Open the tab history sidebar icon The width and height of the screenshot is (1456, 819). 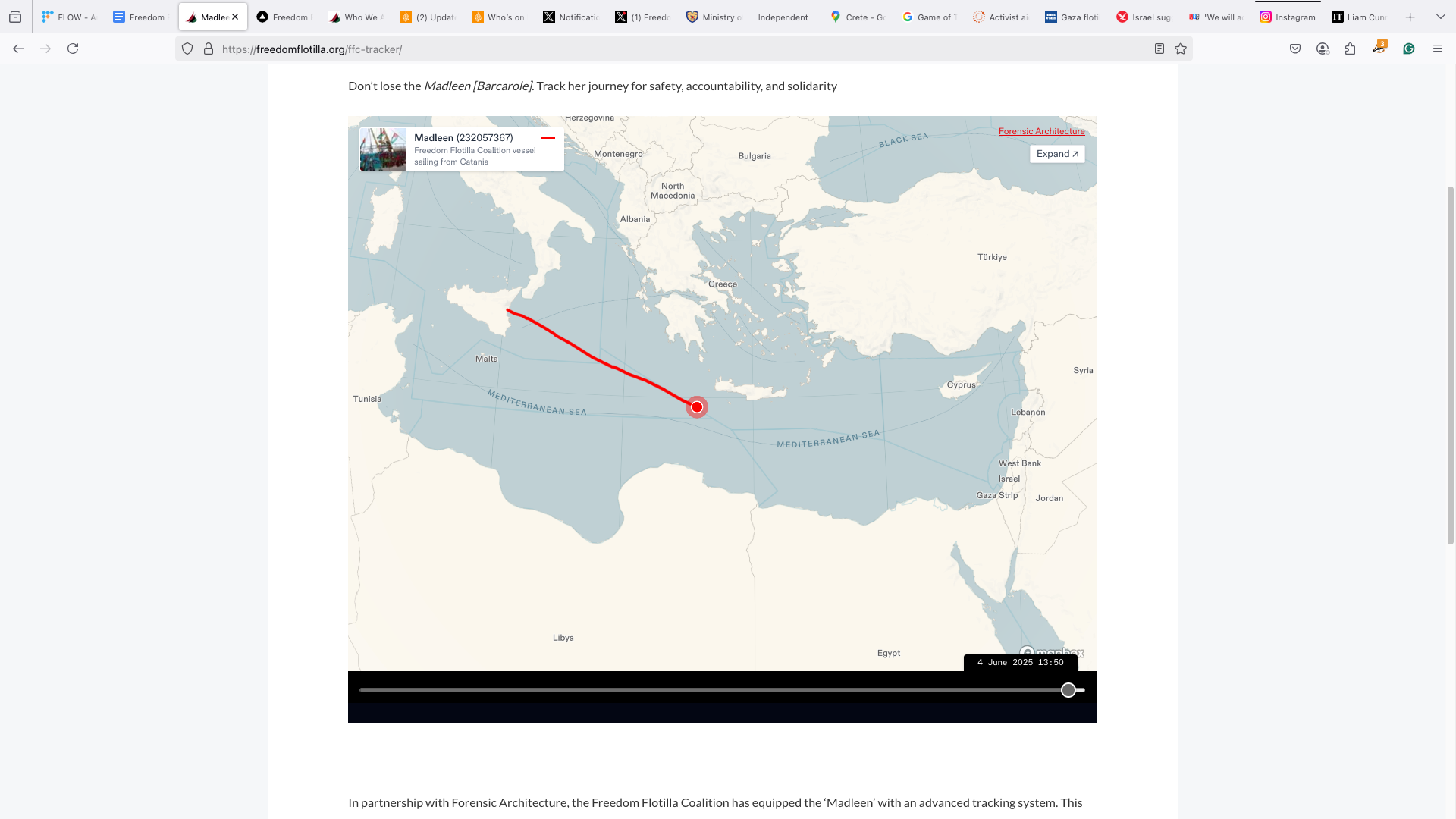point(15,16)
